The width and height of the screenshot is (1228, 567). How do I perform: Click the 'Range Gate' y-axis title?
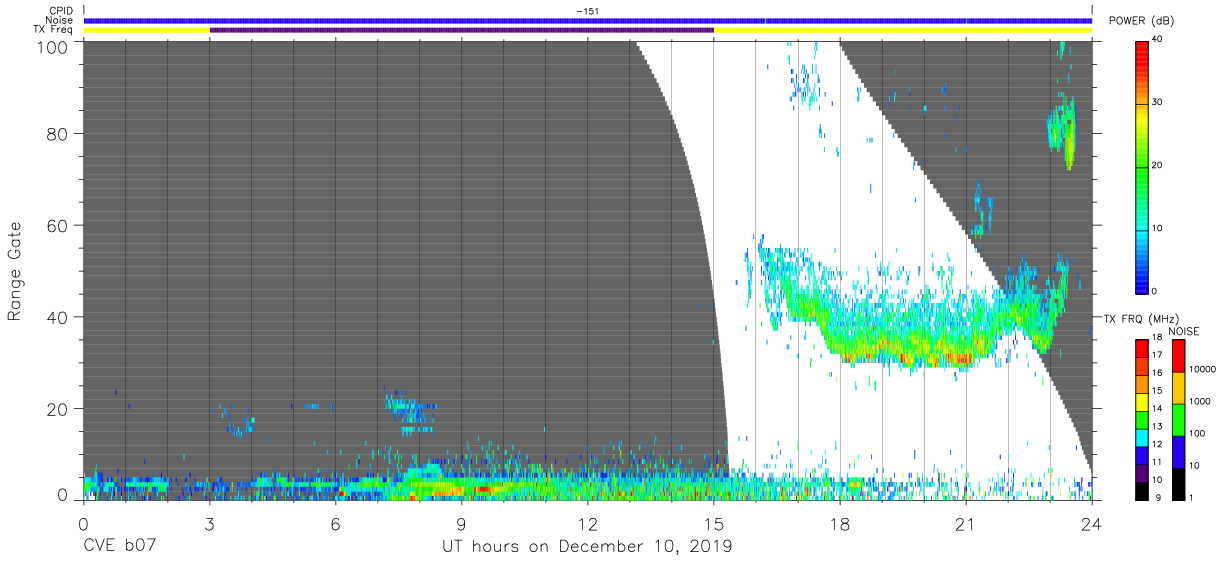15,272
